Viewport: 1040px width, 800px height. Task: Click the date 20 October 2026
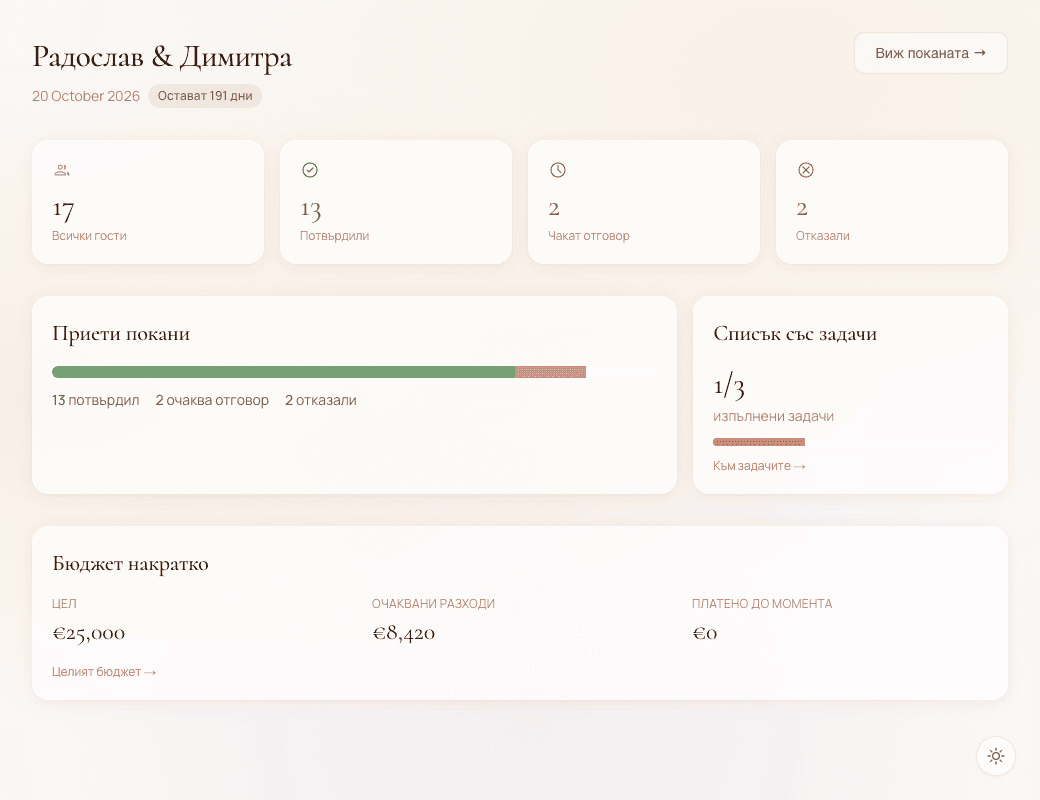click(86, 96)
